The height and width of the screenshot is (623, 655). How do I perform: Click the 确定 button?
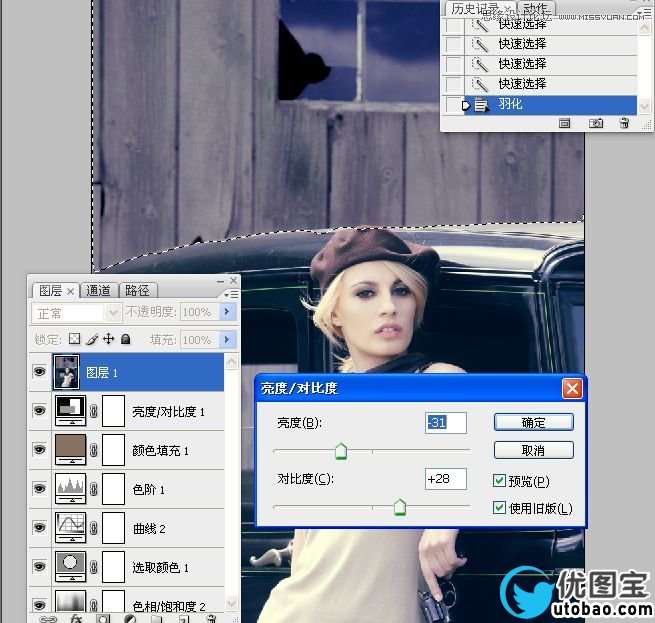[533, 422]
